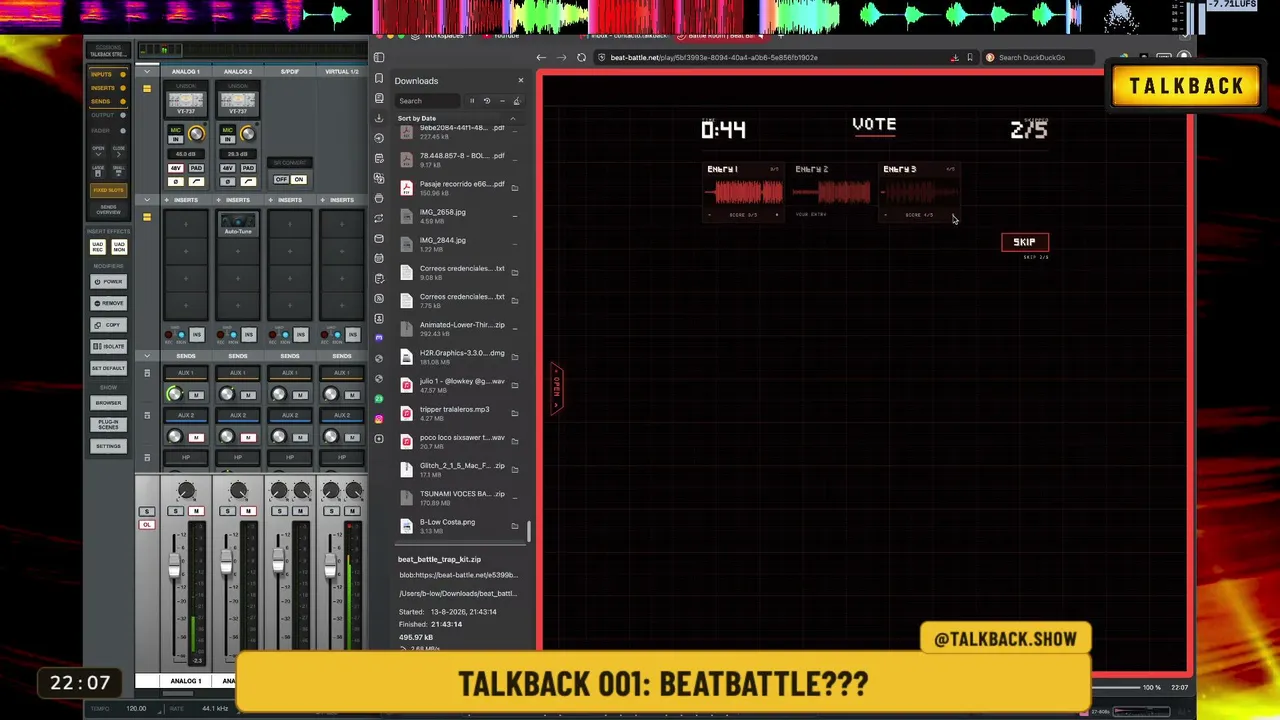Adjust the Analog 2 volume fader
The height and width of the screenshot is (720, 1280).
(x=227, y=564)
